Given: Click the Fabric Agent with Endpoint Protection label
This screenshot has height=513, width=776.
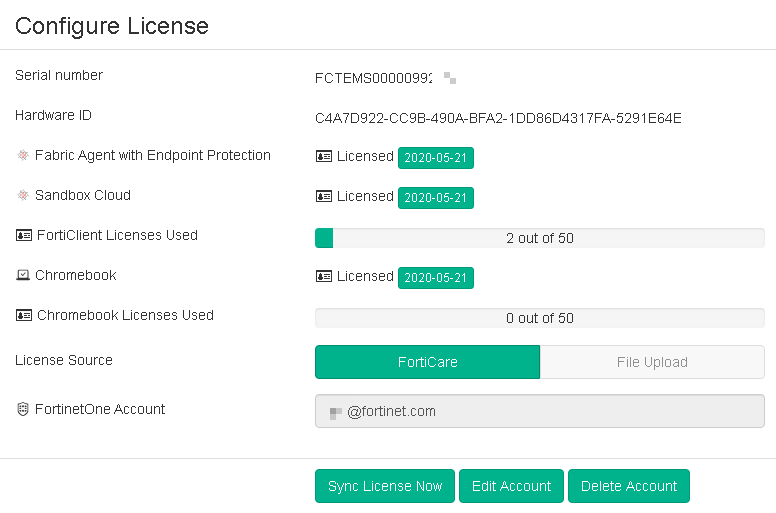Looking at the screenshot, I should [x=153, y=155].
